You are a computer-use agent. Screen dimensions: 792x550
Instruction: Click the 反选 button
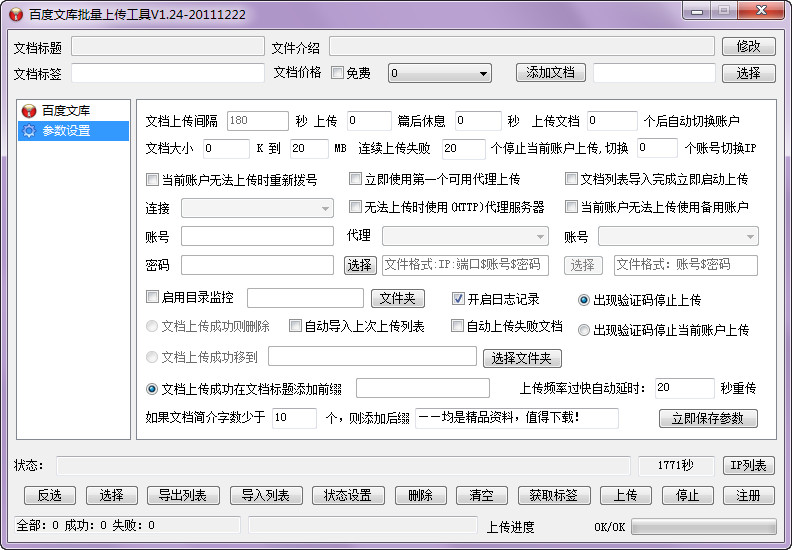(50, 495)
